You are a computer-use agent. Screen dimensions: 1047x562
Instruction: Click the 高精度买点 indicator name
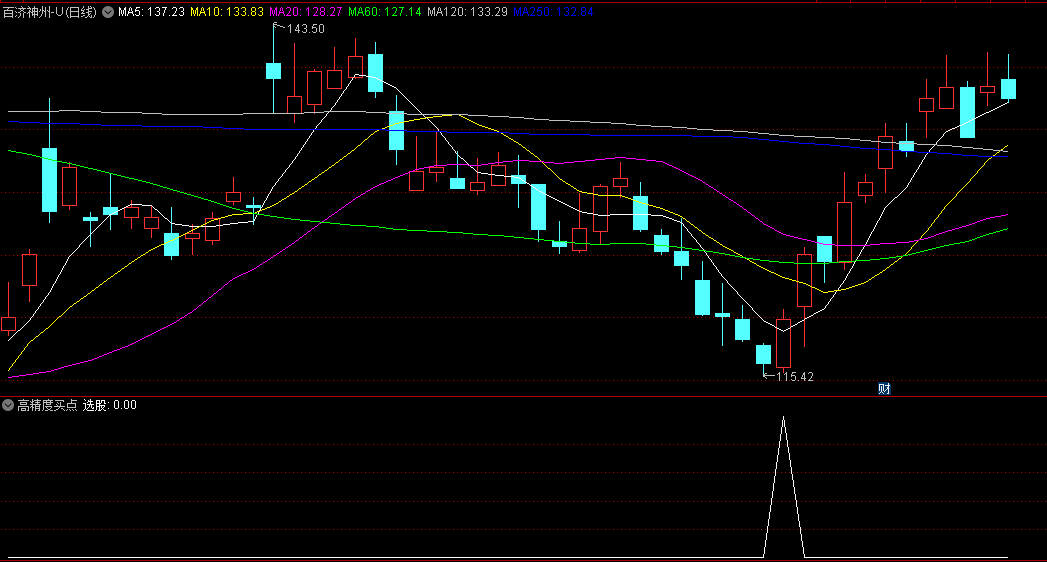click(x=47, y=405)
